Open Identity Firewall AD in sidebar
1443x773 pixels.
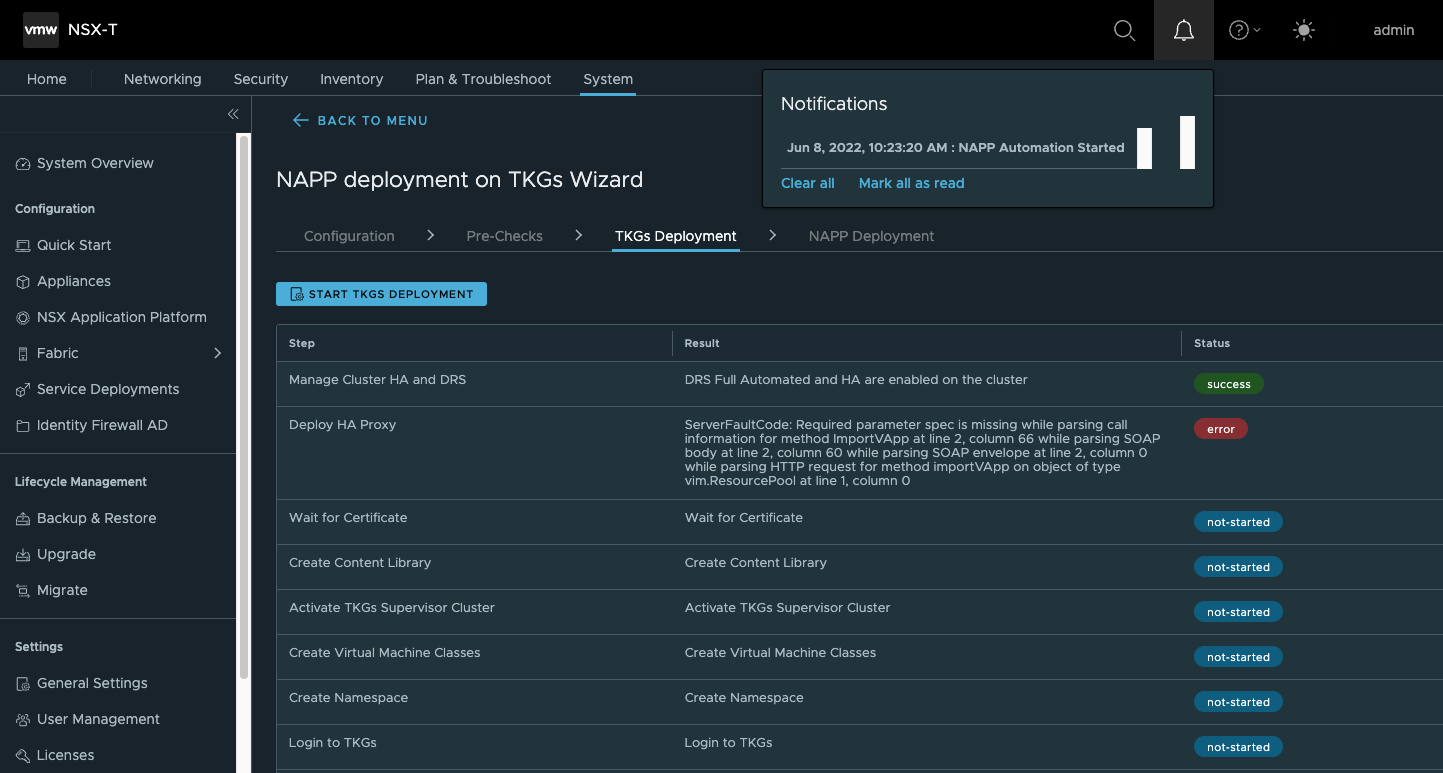pos(102,425)
